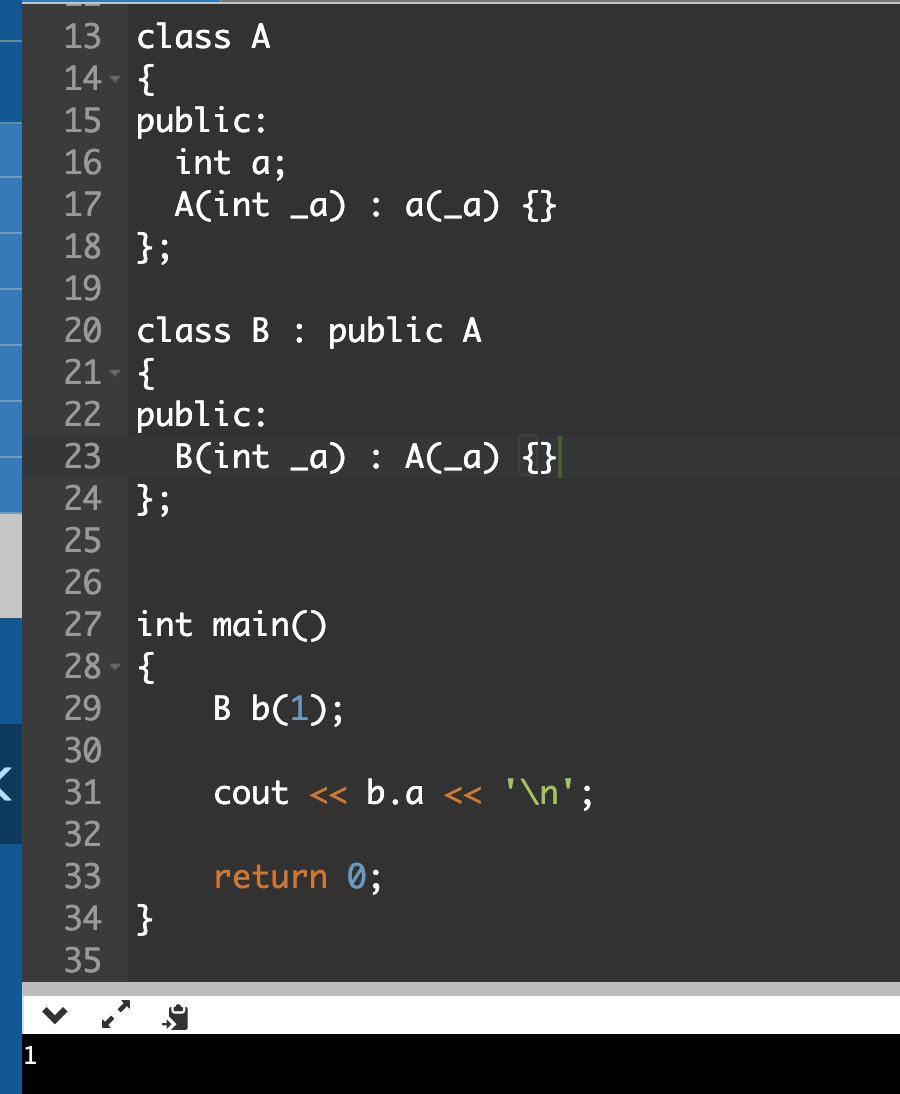Copy console output to the clipboard
This screenshot has width=900, height=1094.
(x=175, y=1017)
